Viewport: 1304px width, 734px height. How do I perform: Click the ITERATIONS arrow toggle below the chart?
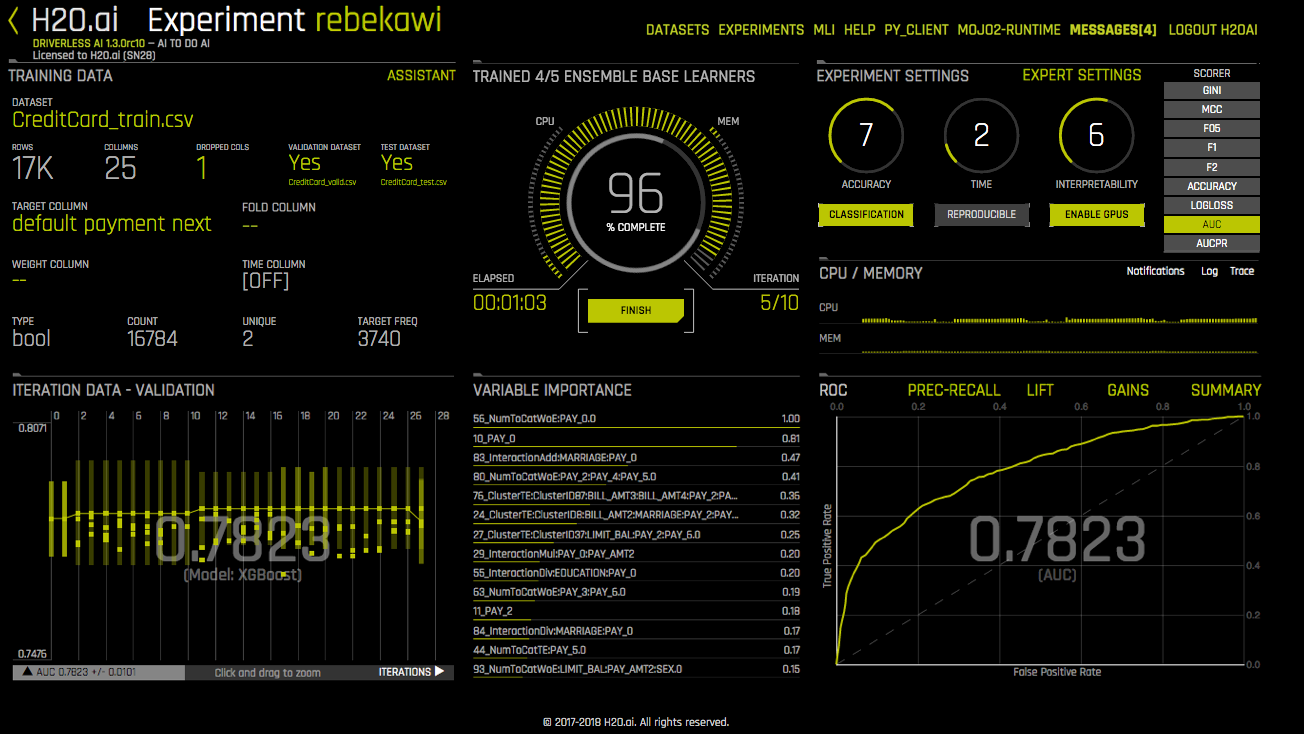pos(411,672)
